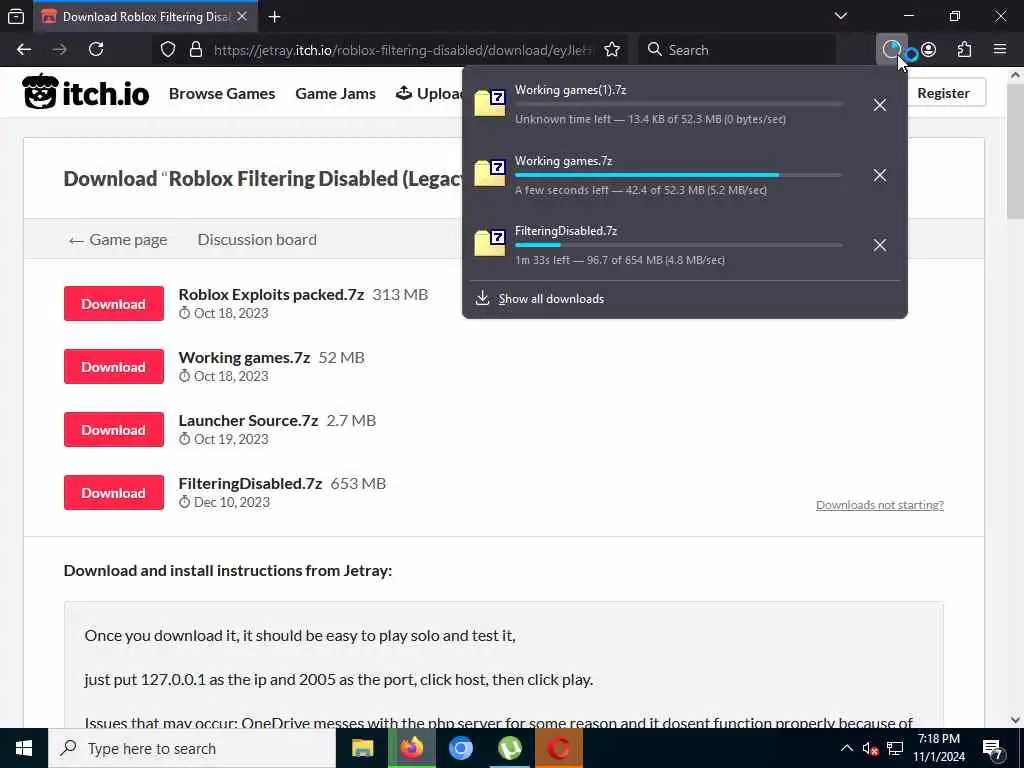Click the forward navigation arrow

point(59,50)
